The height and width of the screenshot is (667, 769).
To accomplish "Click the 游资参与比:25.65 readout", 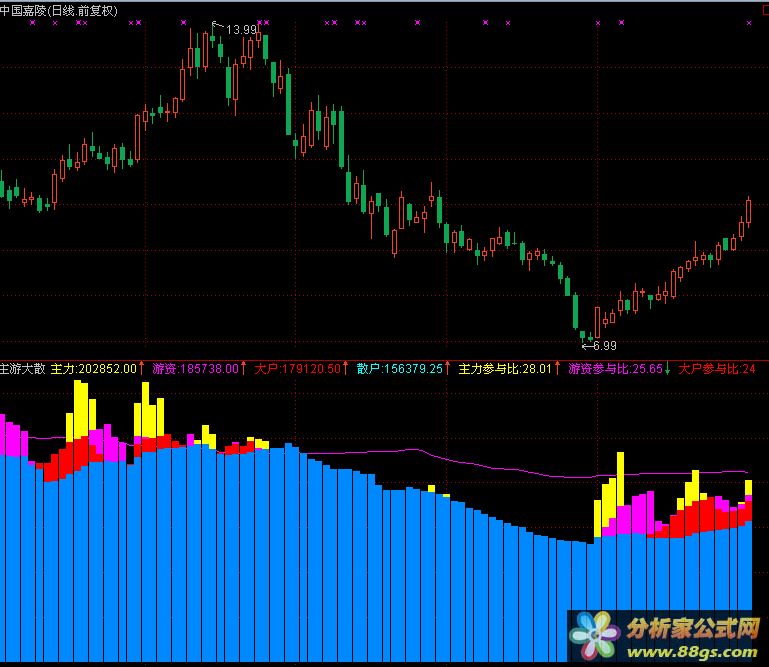I will [615, 369].
